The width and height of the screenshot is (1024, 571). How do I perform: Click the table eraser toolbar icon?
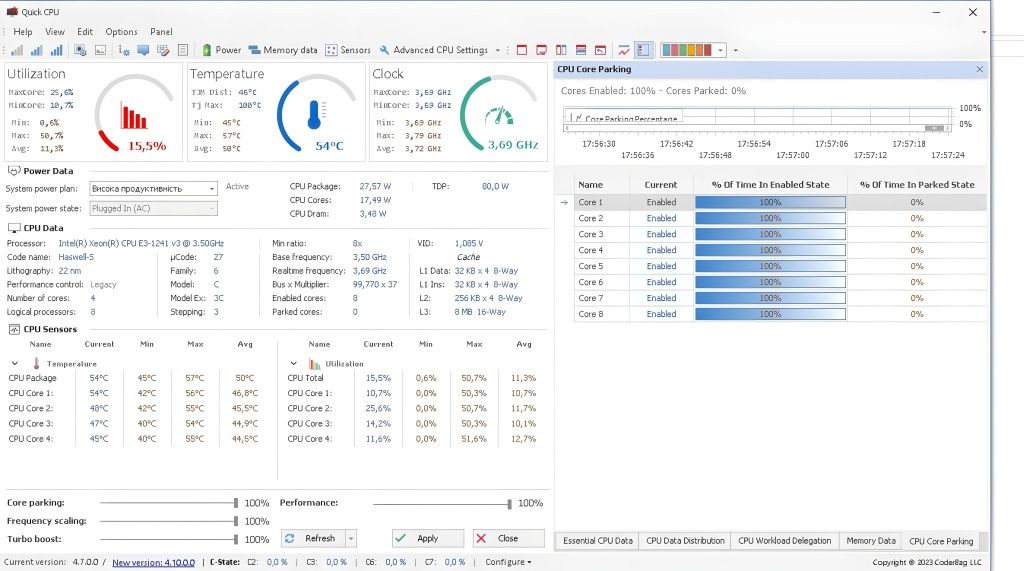163,50
